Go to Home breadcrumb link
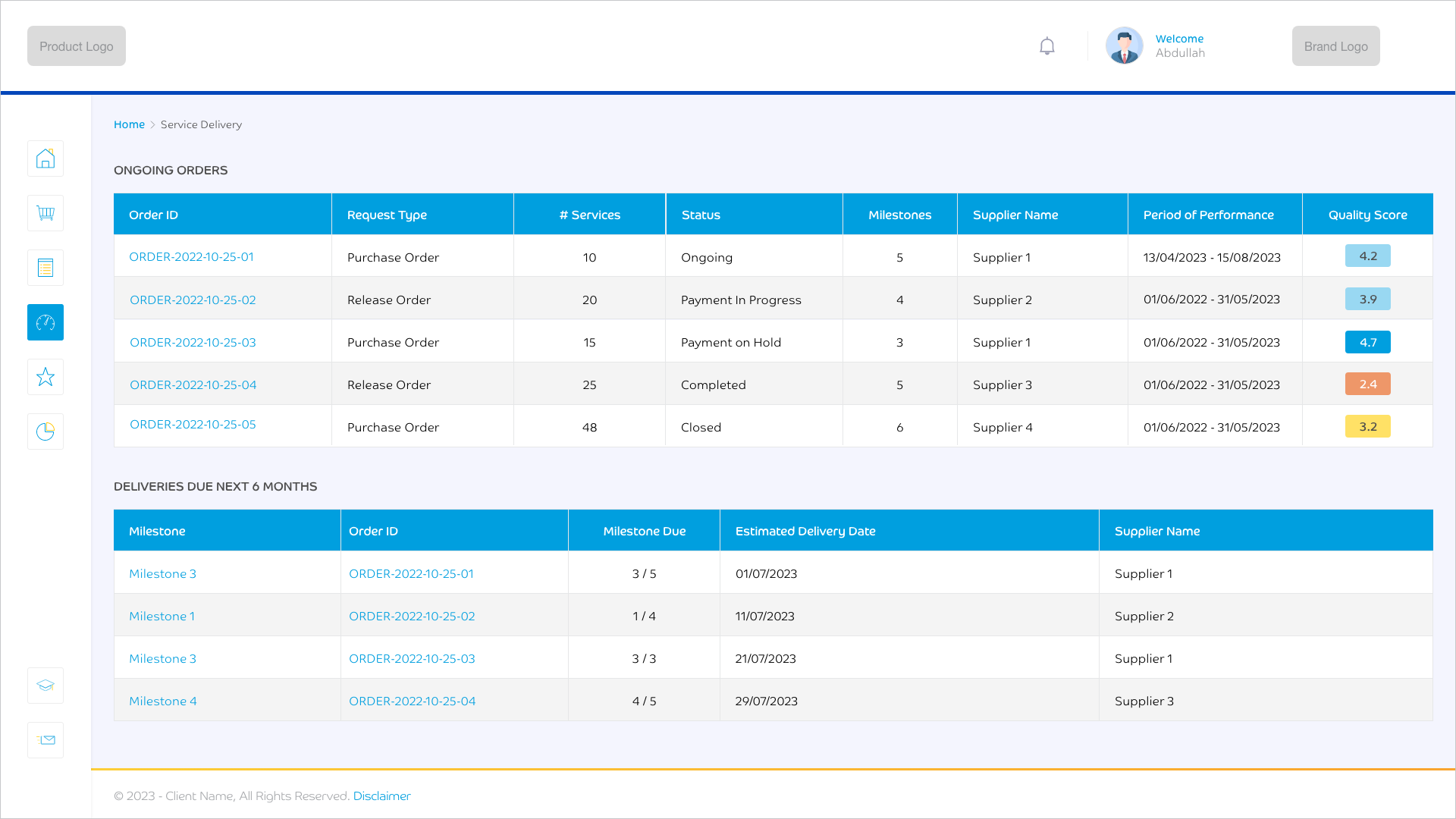 pos(129,124)
